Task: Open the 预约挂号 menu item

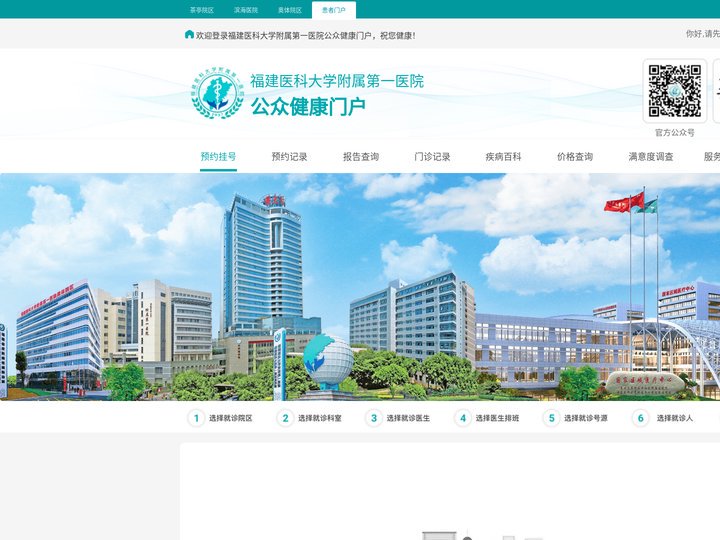Action: tap(218, 157)
